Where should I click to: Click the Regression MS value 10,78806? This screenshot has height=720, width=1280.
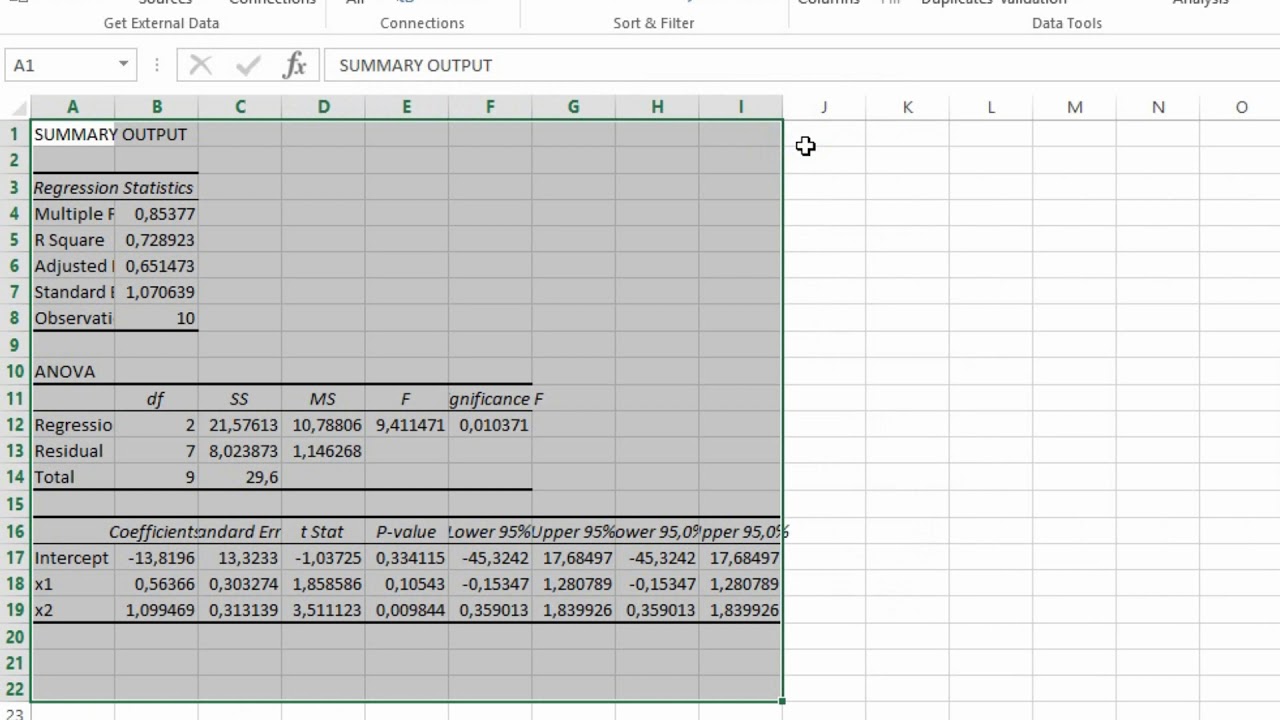tap(323, 425)
